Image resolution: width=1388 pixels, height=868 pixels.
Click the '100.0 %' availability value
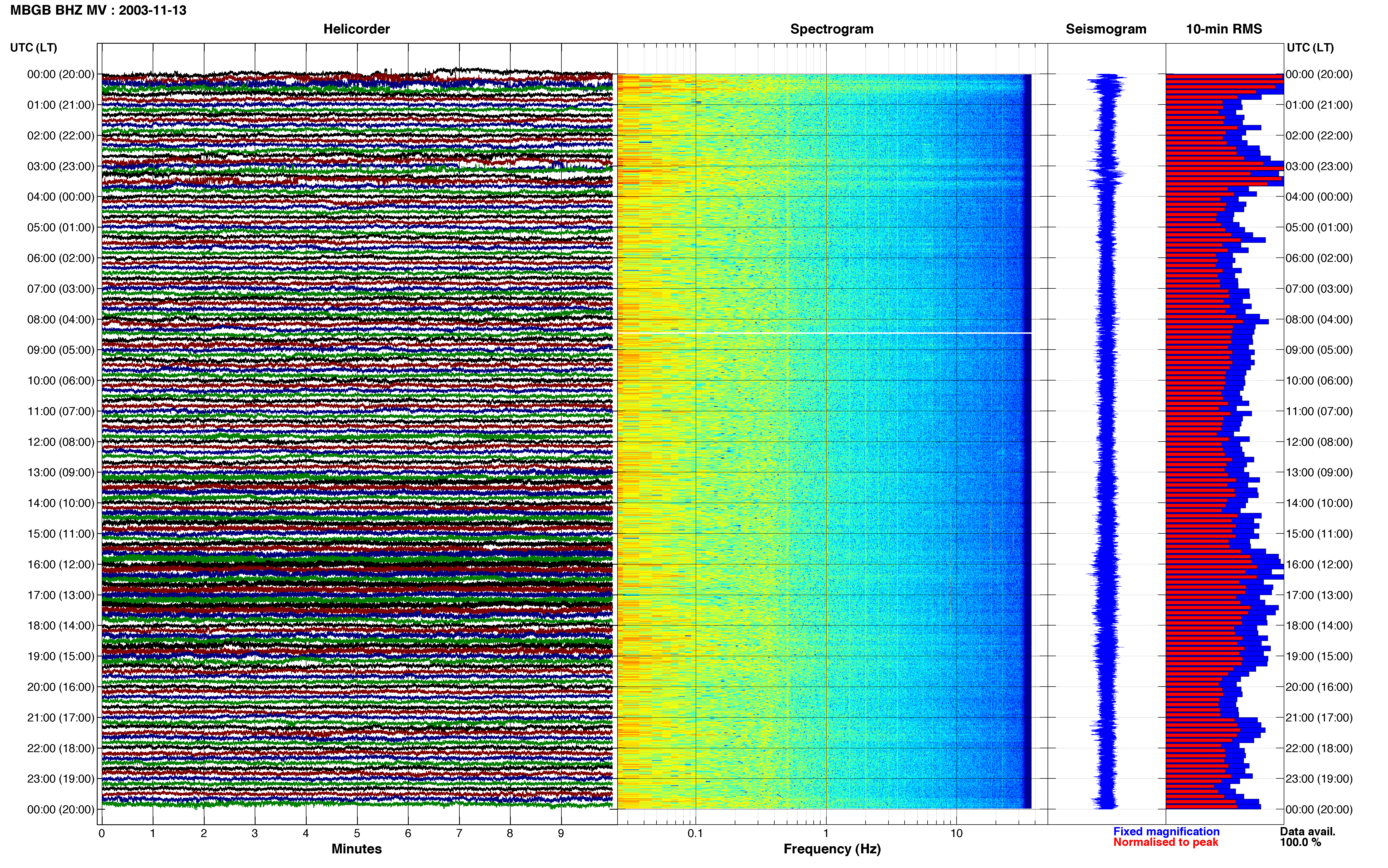pos(1300,843)
